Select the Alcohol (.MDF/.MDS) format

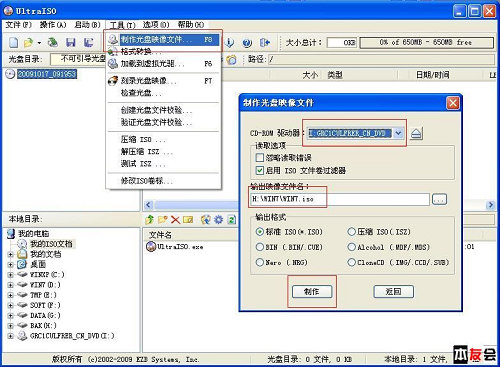(351, 247)
